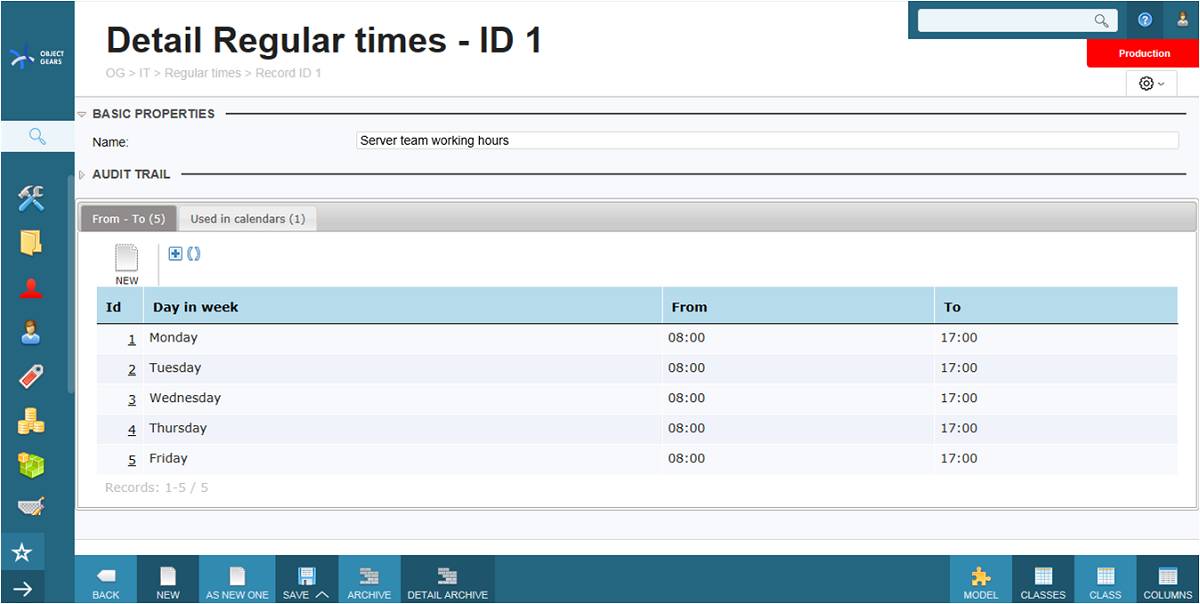Open the CLASS toolbar button
This screenshot has height=604, width=1200.
point(1105,580)
